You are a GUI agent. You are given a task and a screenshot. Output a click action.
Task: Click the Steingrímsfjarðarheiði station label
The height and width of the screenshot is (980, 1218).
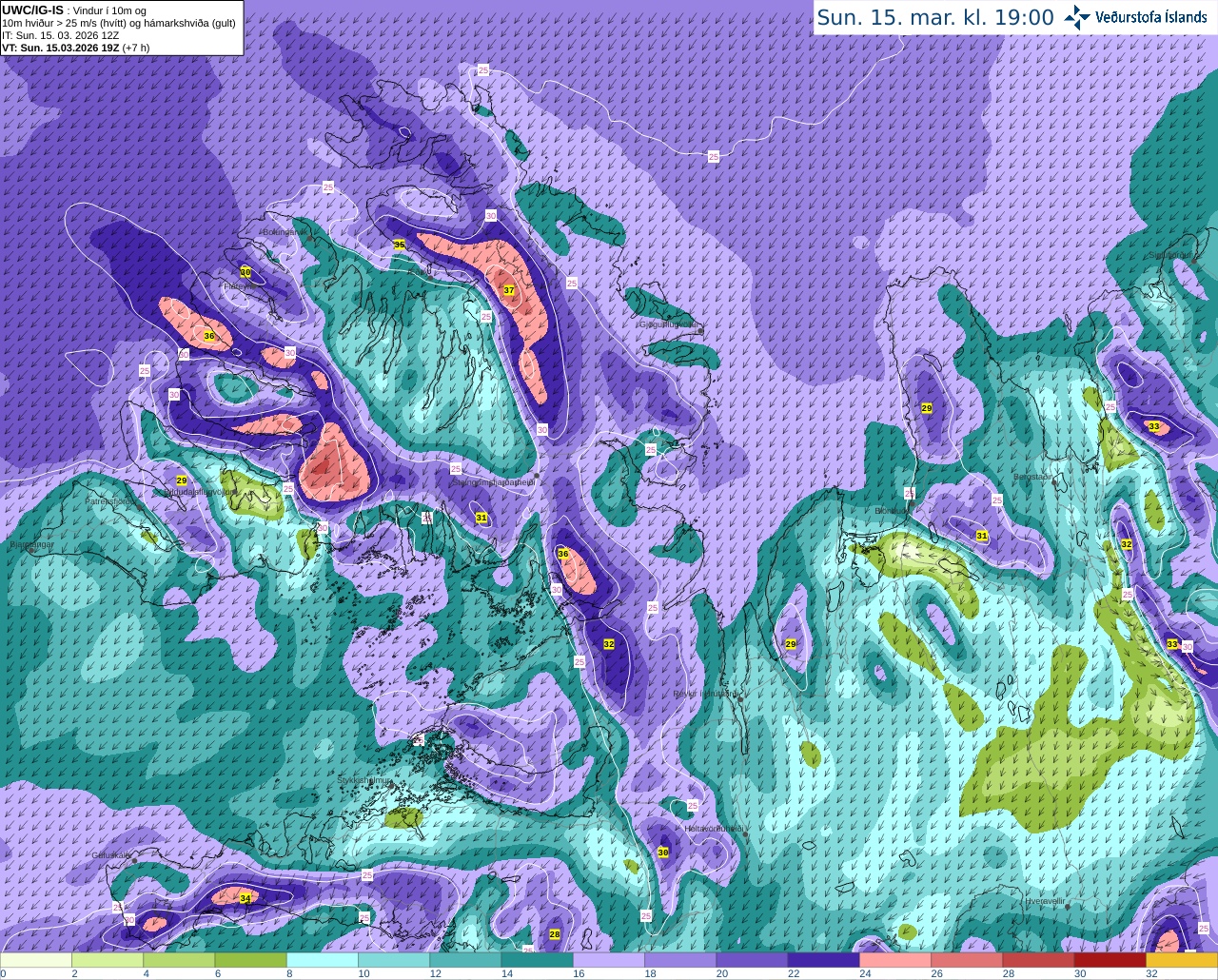point(492,482)
